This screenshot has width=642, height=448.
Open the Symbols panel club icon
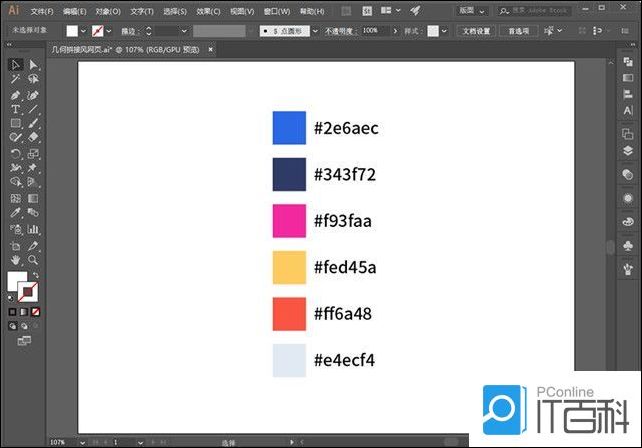(x=628, y=246)
